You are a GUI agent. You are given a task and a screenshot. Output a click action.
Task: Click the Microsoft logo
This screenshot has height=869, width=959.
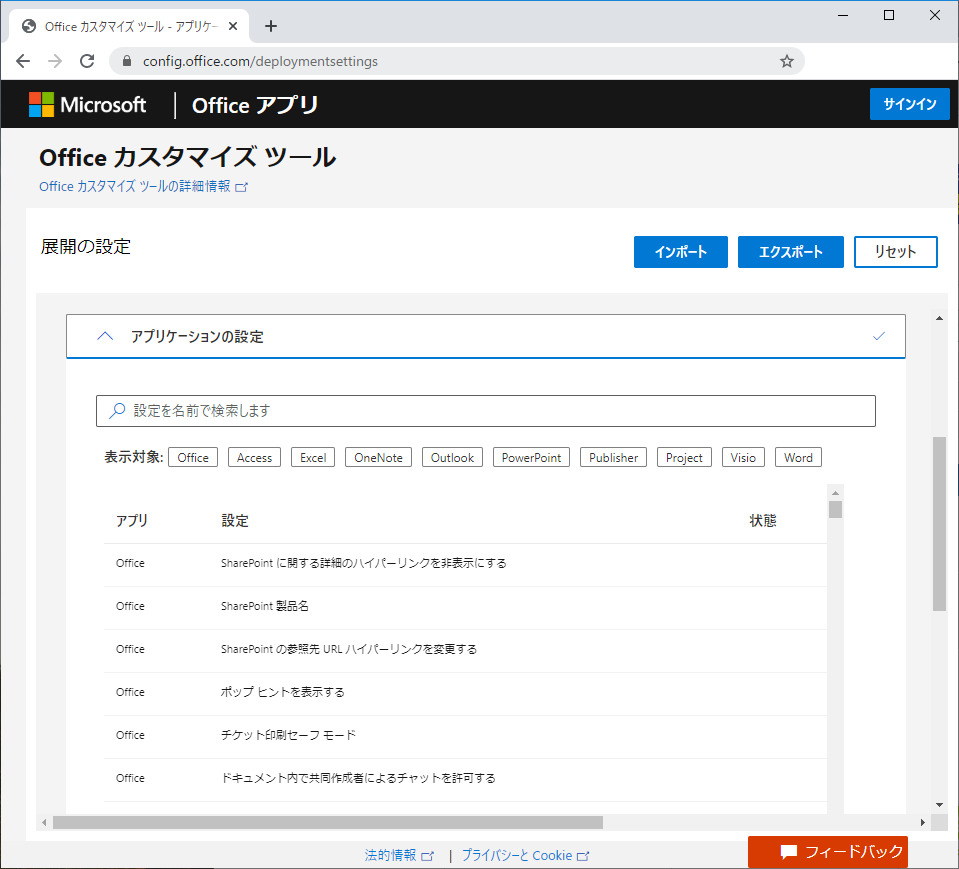(x=87, y=105)
